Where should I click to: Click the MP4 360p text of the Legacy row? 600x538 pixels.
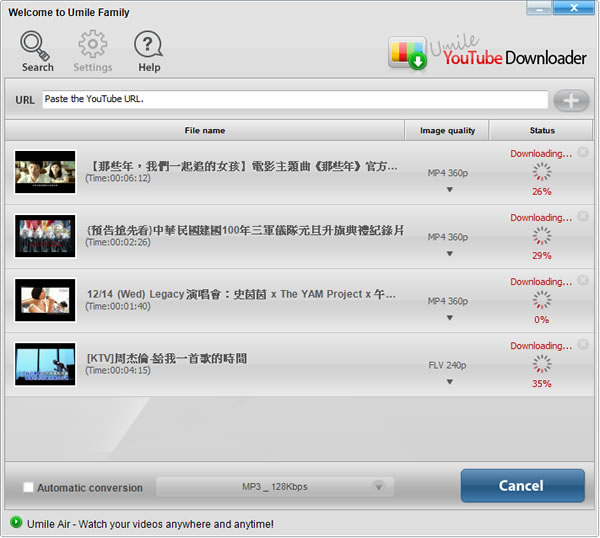click(448, 301)
